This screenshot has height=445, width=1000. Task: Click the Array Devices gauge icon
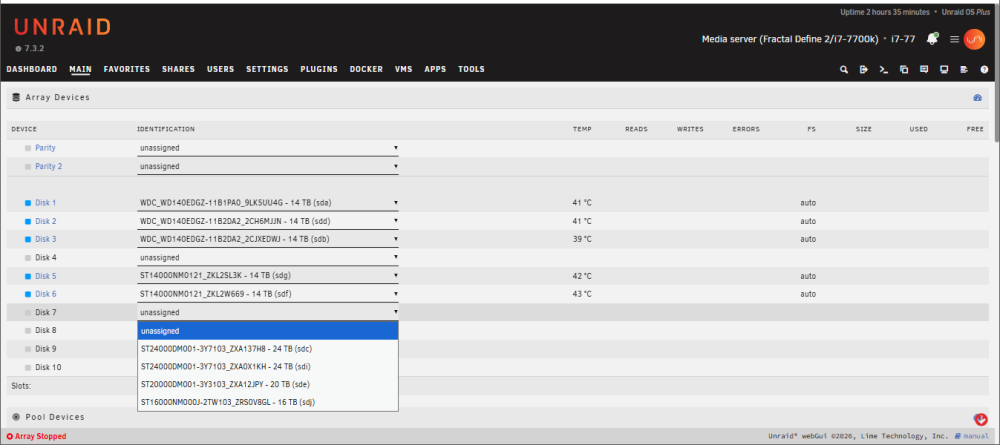(x=977, y=98)
